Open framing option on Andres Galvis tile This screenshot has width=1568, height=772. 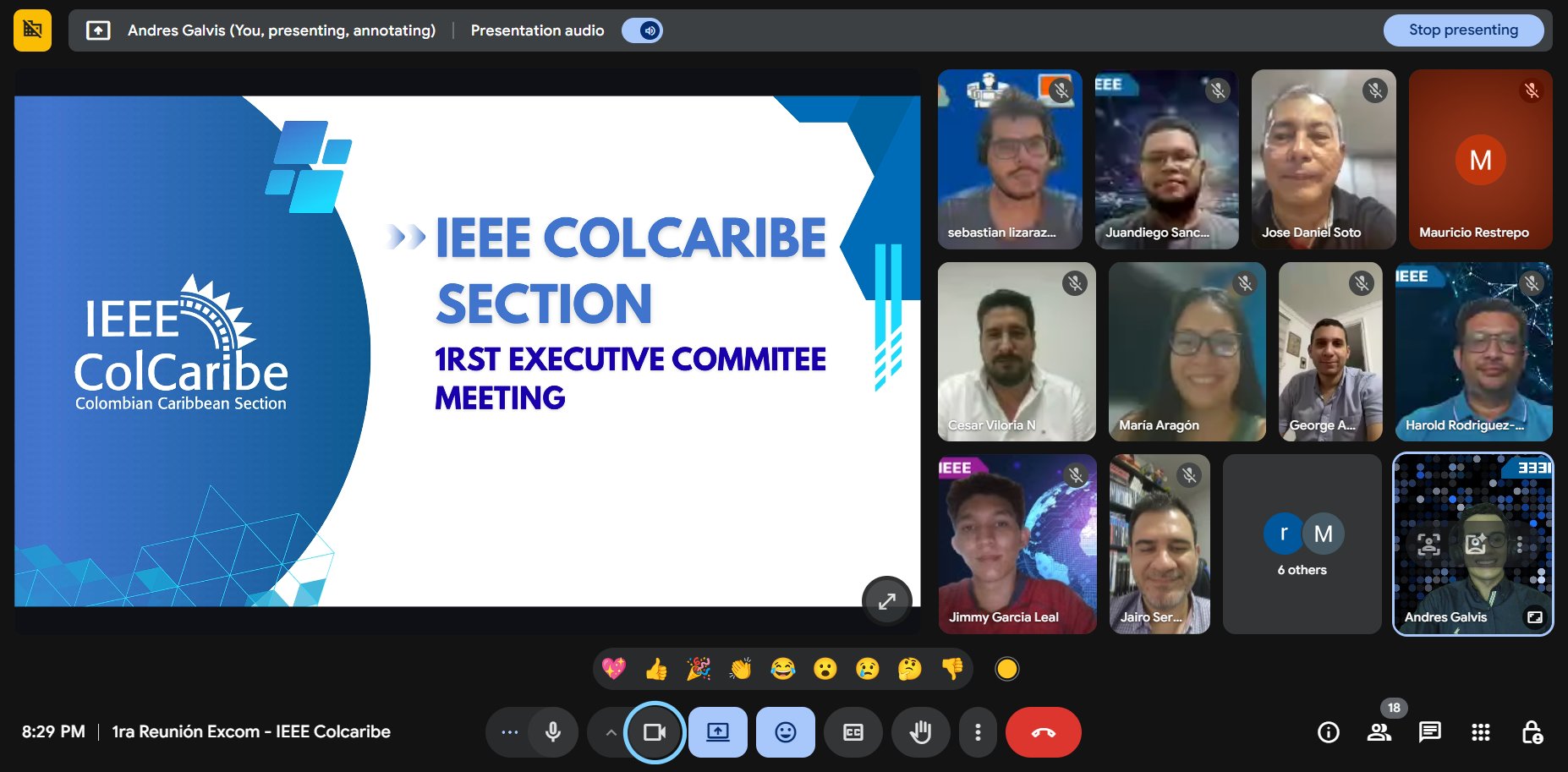pos(1428,544)
